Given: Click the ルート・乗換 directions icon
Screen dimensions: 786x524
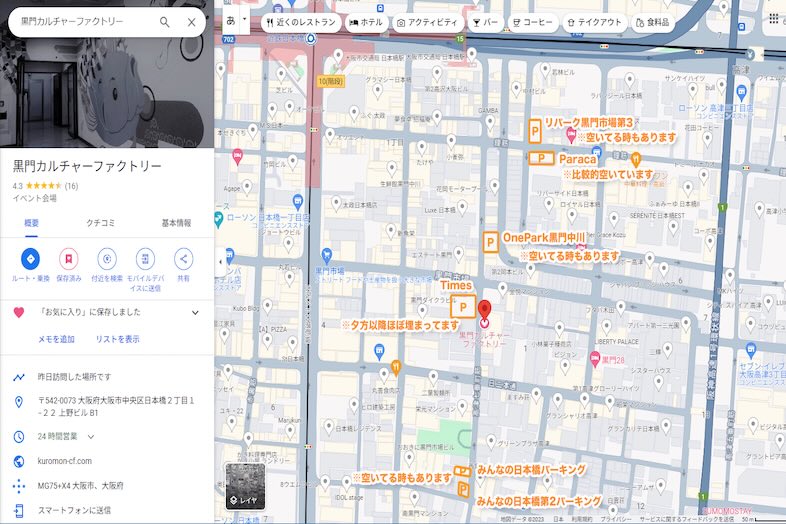Looking at the screenshot, I should tap(29, 259).
